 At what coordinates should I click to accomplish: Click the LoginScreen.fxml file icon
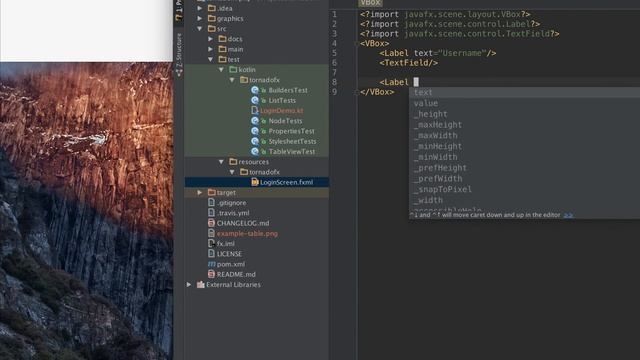pos(255,182)
